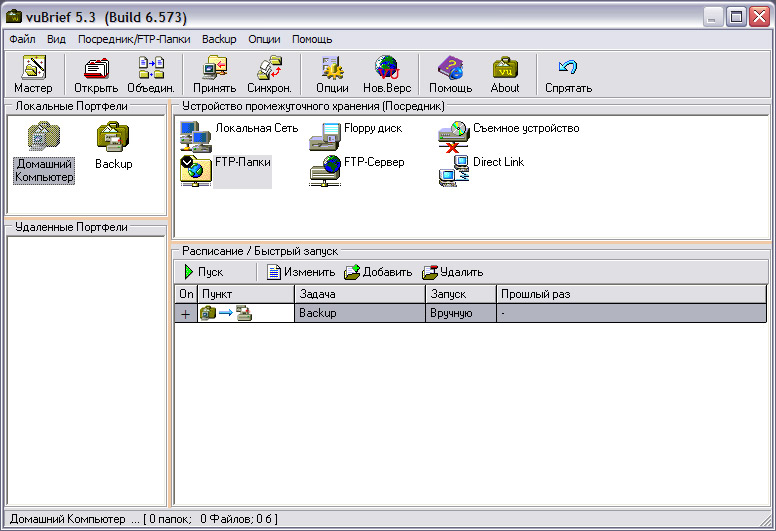The image size is (776, 531).
Task: Open the Файл menu
Action: click(x=22, y=39)
